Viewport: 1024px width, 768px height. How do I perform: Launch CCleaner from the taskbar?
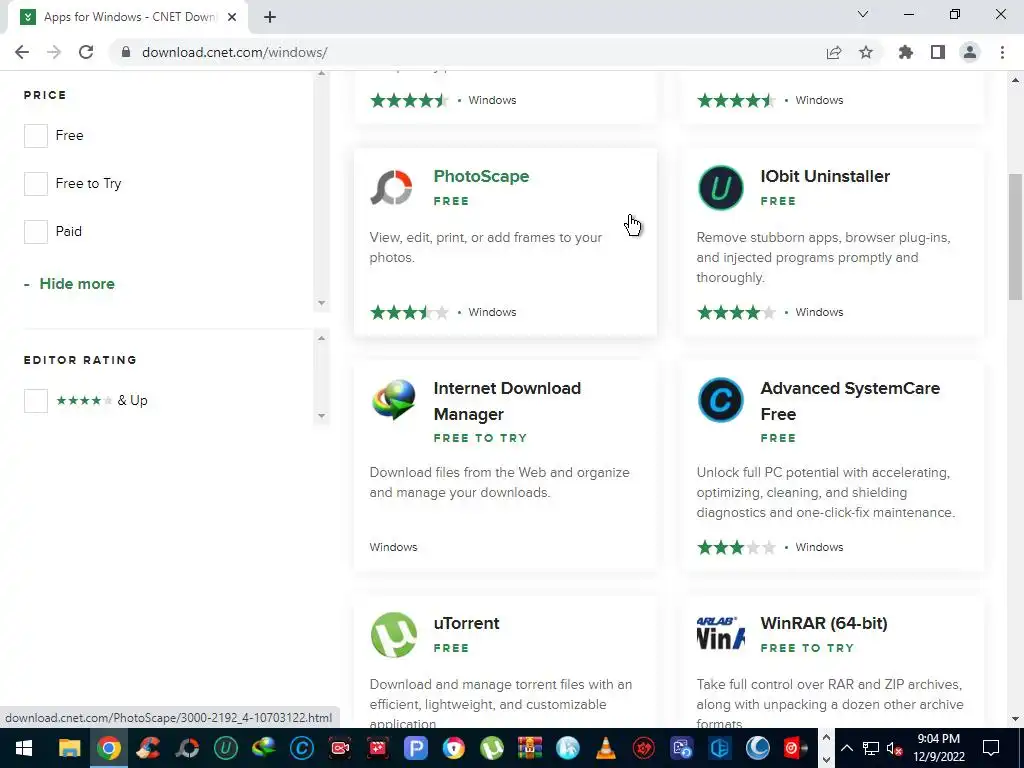148,748
